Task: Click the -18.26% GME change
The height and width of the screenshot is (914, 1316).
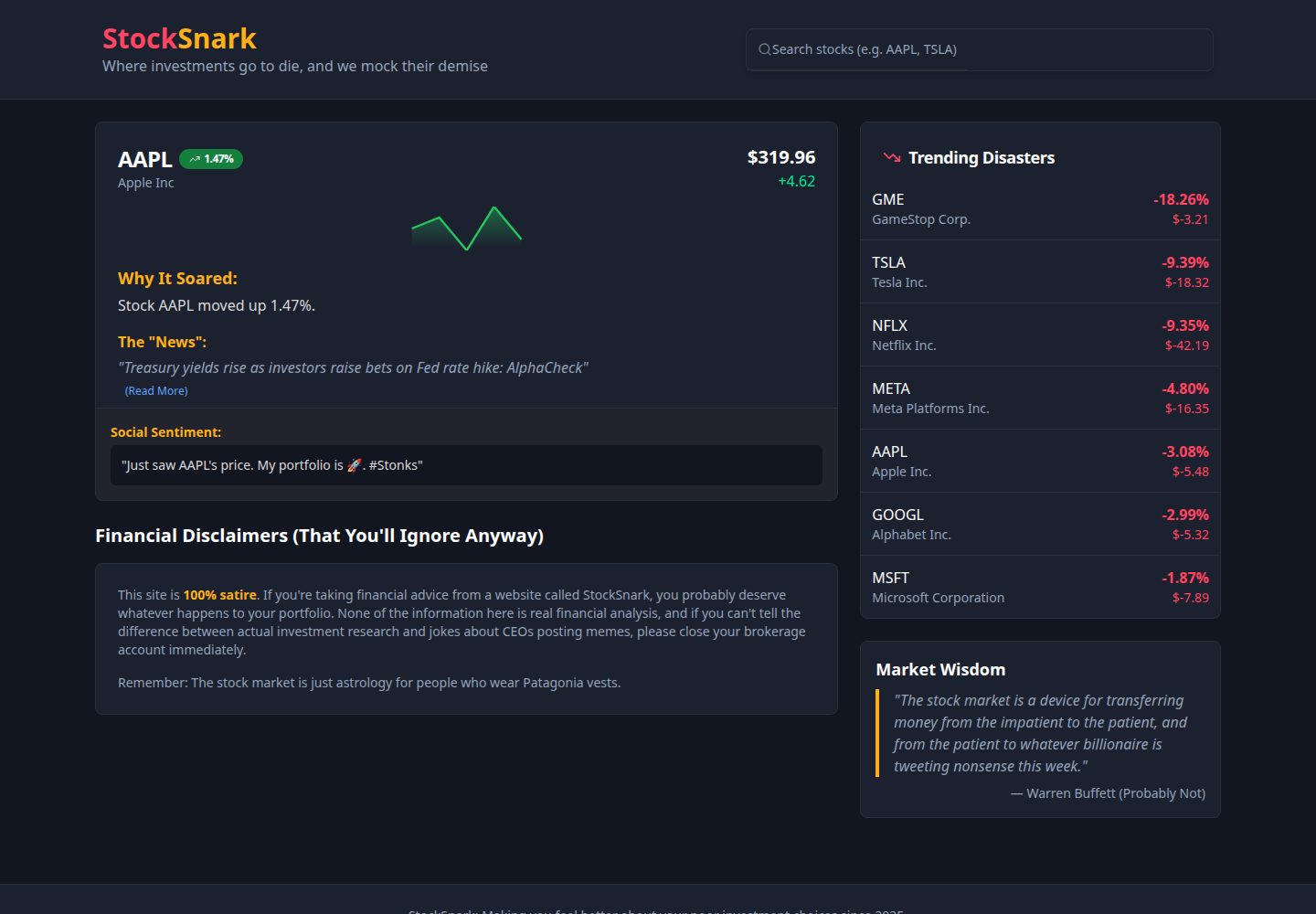Action: pos(1181,199)
